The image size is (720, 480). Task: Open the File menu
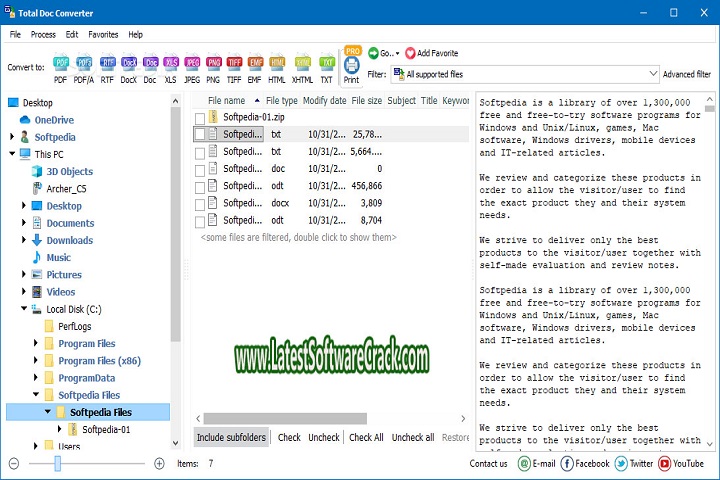point(15,34)
